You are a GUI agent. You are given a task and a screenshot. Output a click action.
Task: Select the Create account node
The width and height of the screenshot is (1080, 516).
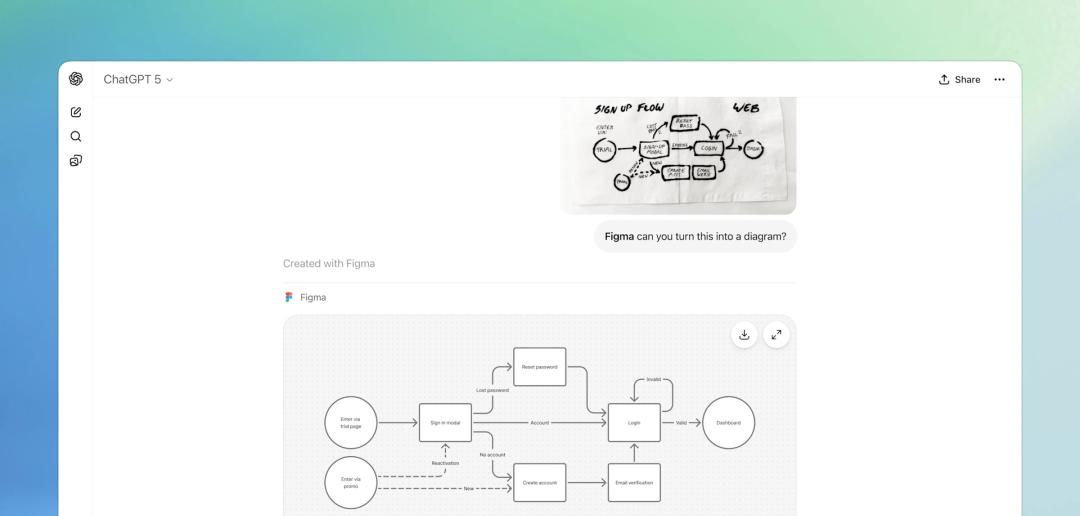(x=540, y=483)
